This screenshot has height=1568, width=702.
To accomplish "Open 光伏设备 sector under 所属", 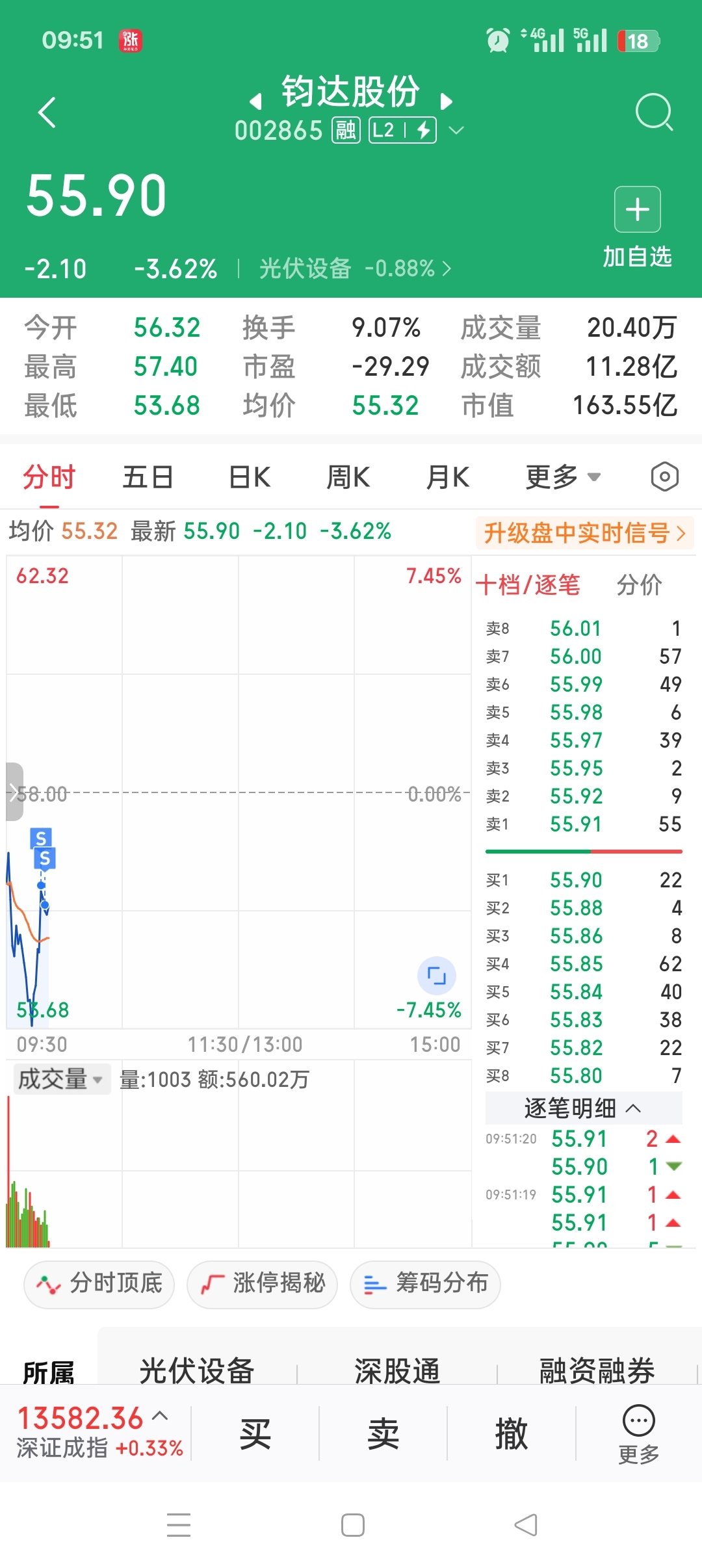I will click(197, 1371).
